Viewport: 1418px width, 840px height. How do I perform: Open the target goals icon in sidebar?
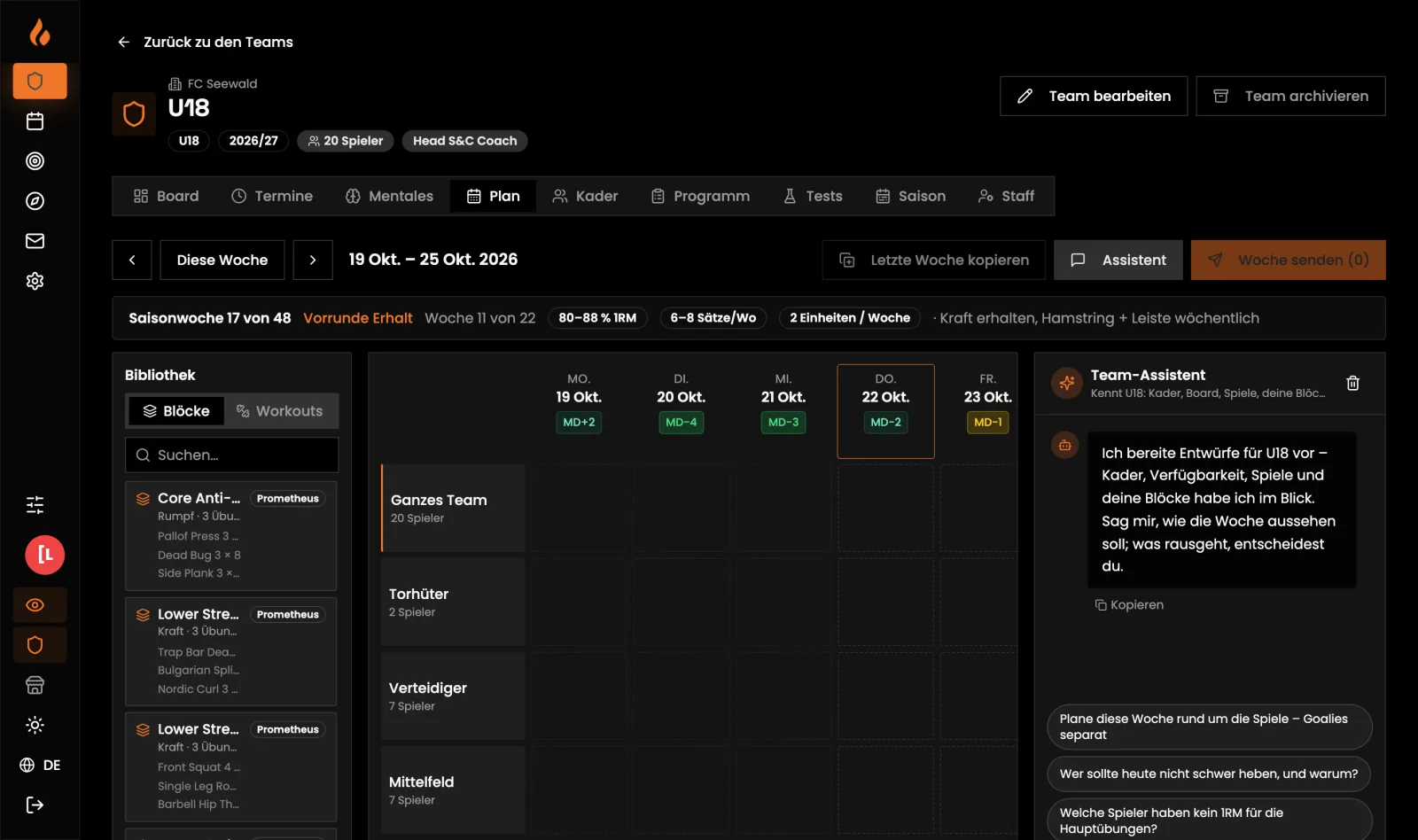point(35,161)
